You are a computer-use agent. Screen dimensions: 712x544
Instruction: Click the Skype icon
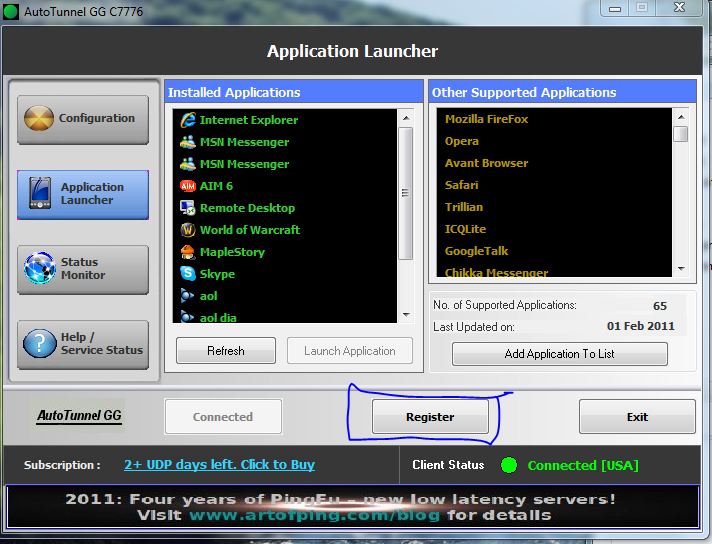(x=188, y=273)
